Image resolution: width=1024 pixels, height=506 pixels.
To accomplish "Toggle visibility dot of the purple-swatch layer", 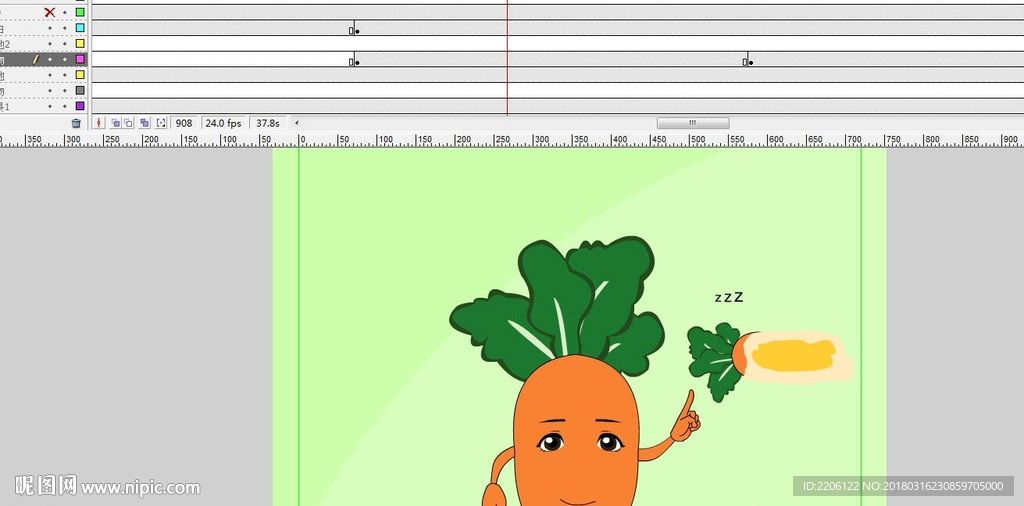I will [50, 106].
